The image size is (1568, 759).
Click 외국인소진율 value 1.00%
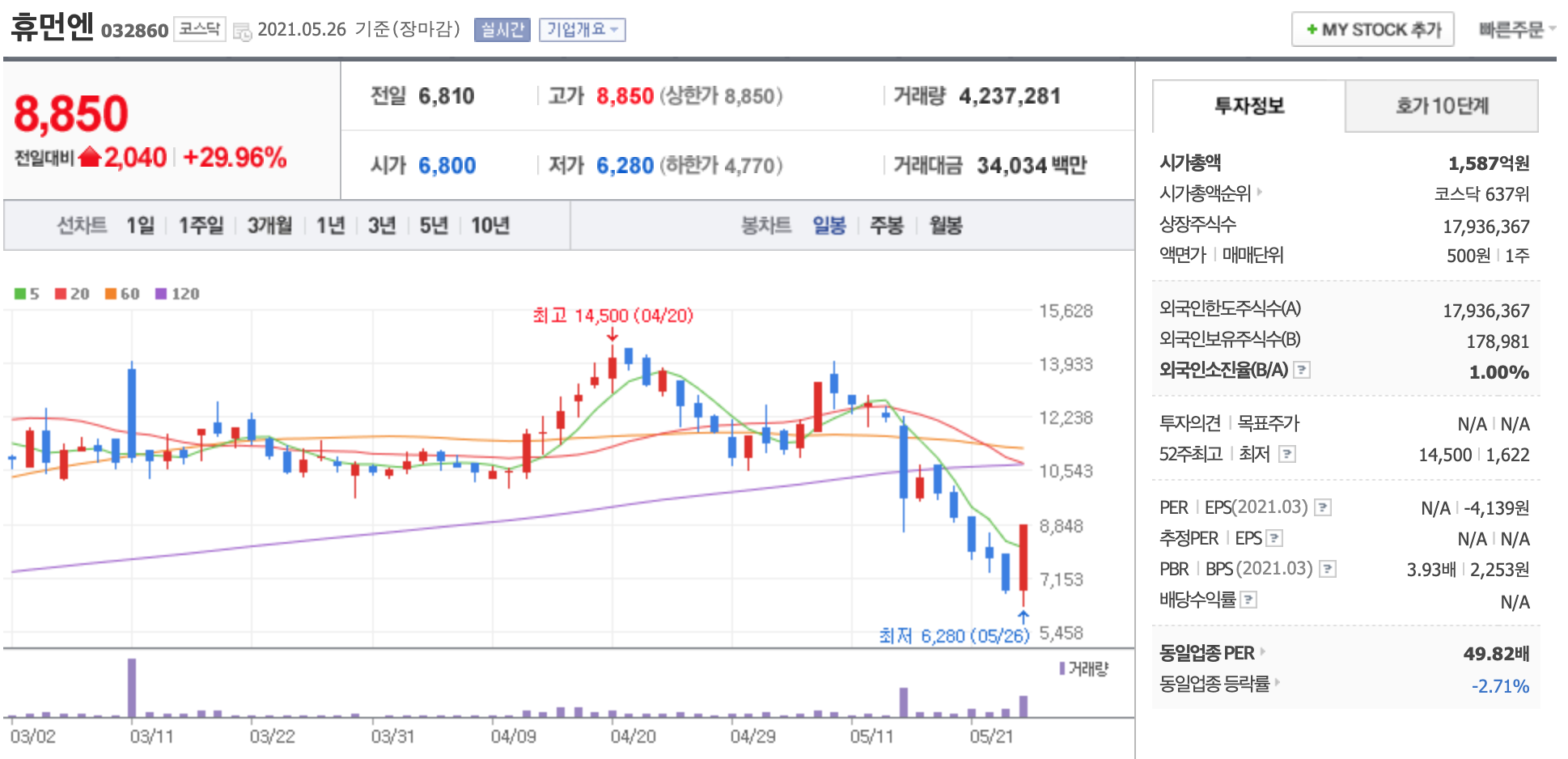[1499, 372]
